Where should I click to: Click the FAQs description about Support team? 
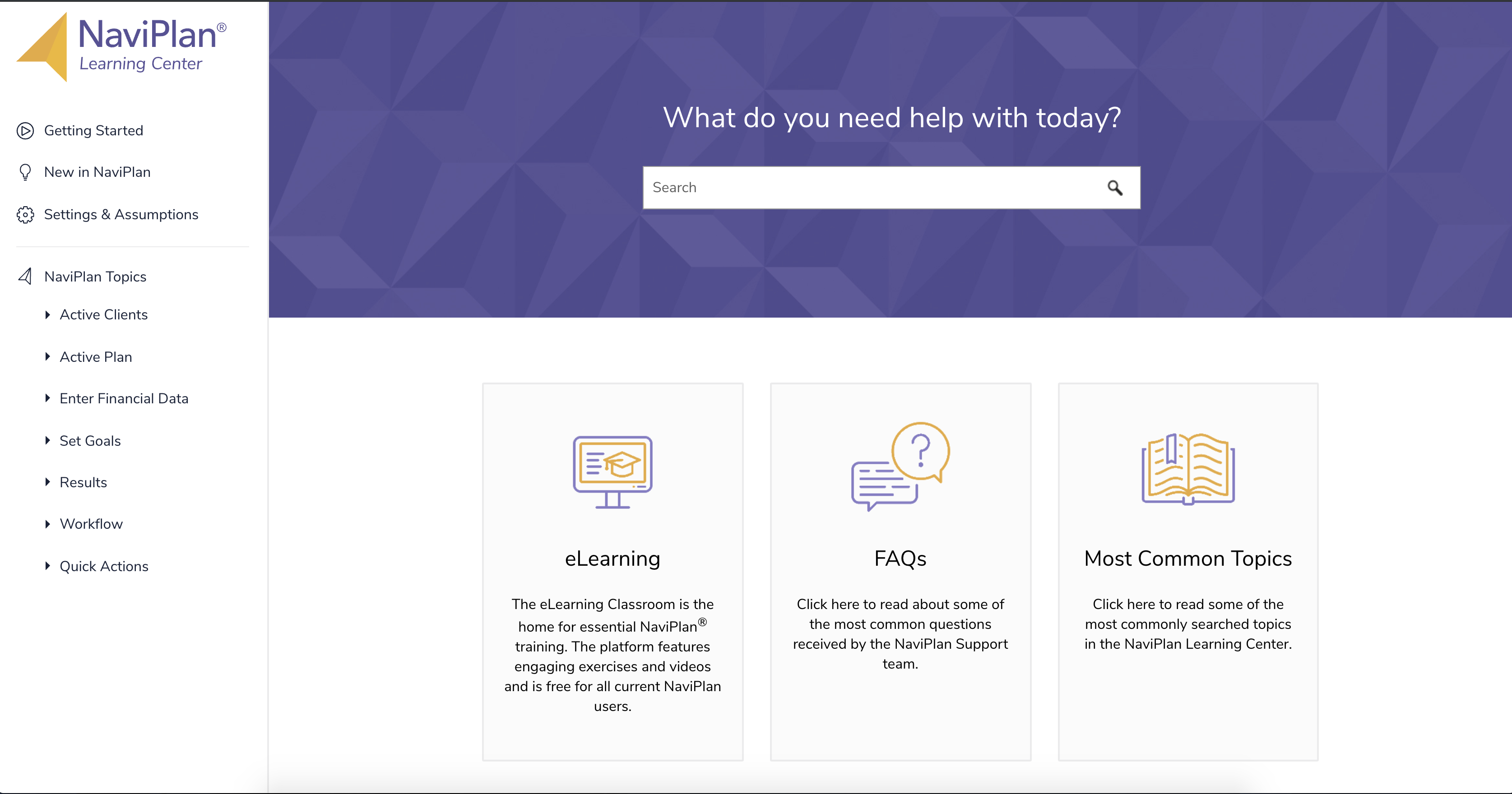900,634
